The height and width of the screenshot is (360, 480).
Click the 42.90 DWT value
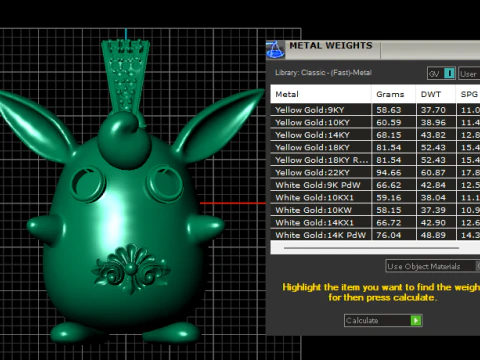[x=433, y=223]
